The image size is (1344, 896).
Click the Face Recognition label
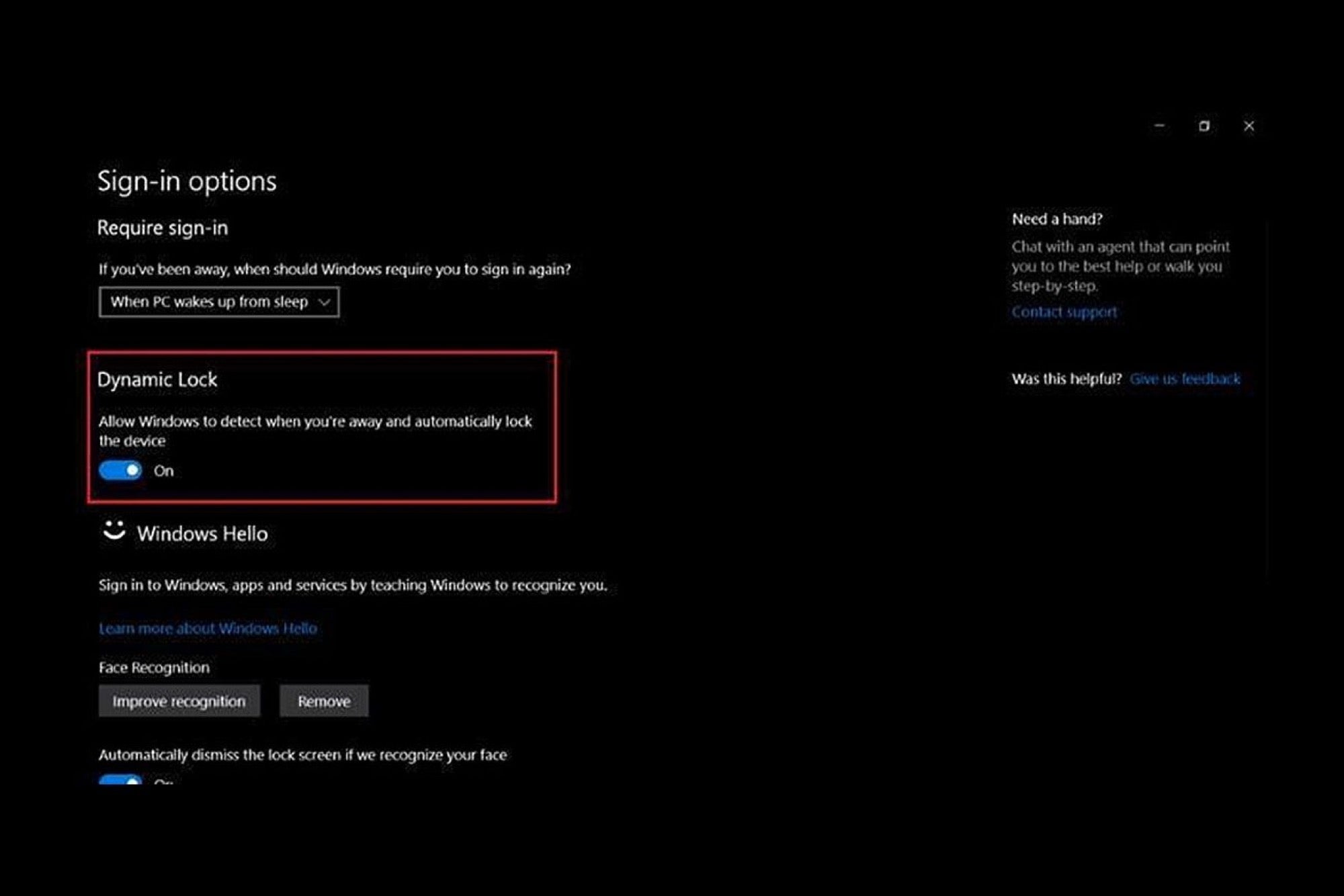click(x=153, y=667)
